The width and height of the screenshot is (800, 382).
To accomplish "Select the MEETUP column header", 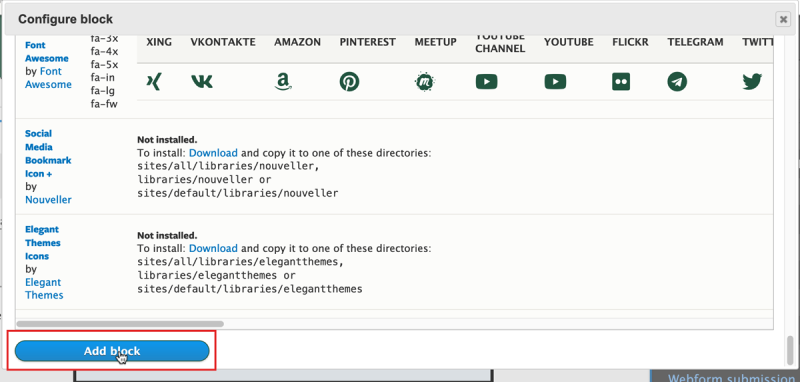I will coord(436,42).
